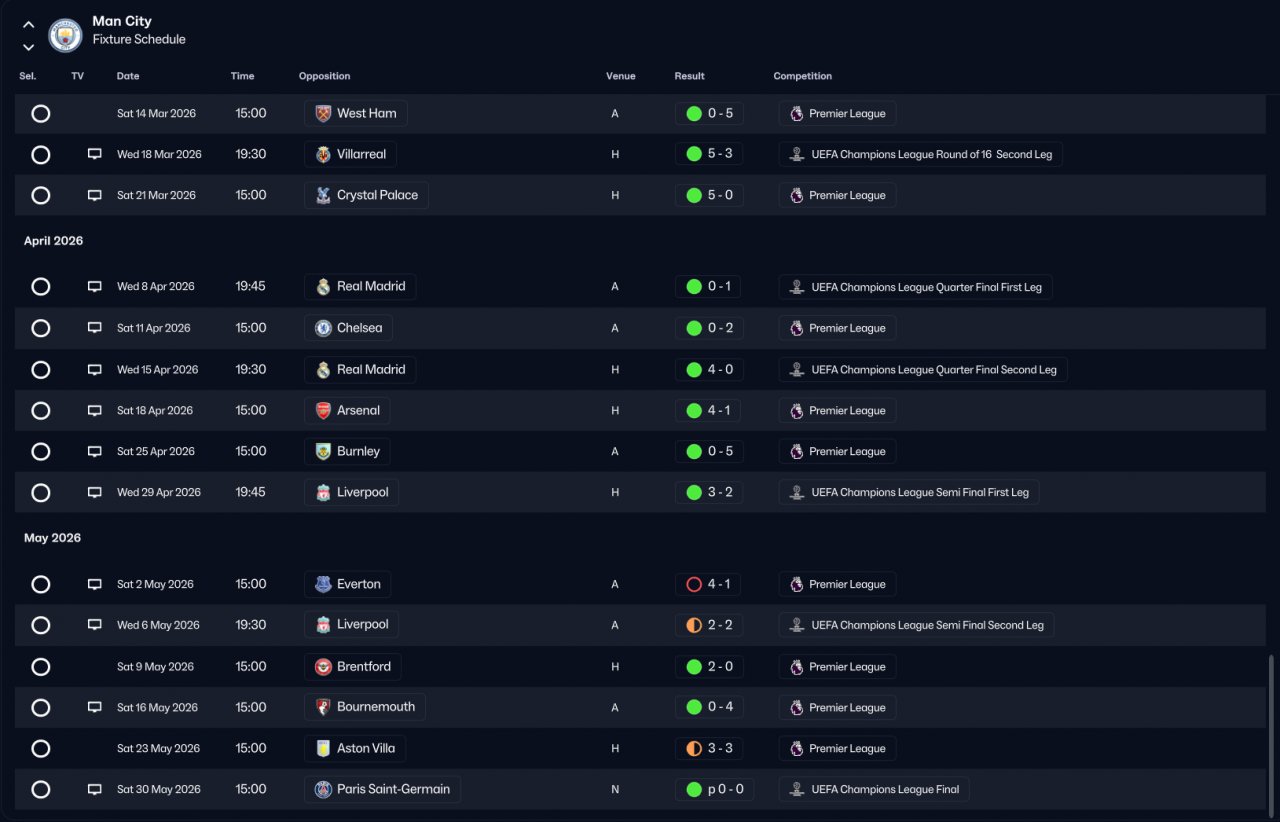Click the TV icon for the Villarreal match
This screenshot has height=822, width=1280.
pos(95,154)
